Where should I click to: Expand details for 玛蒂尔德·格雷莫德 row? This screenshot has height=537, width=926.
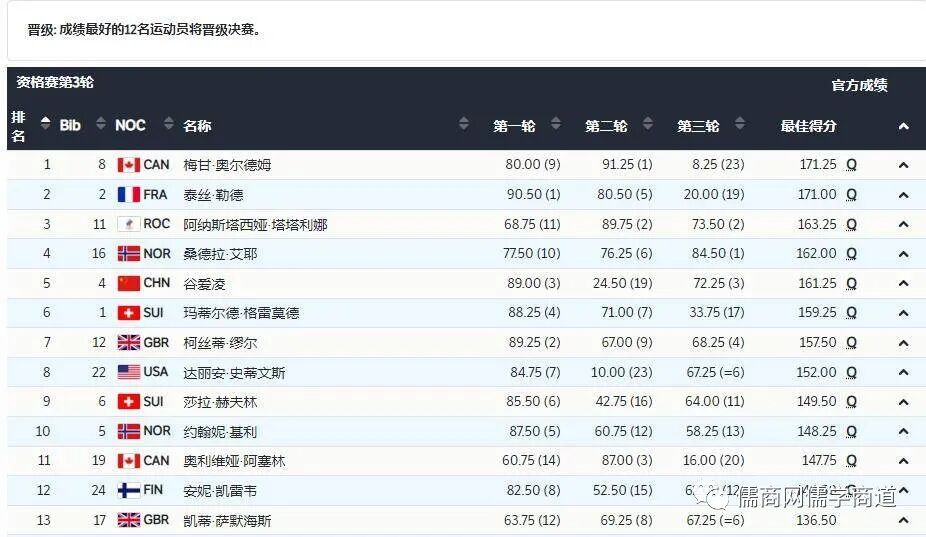click(904, 313)
